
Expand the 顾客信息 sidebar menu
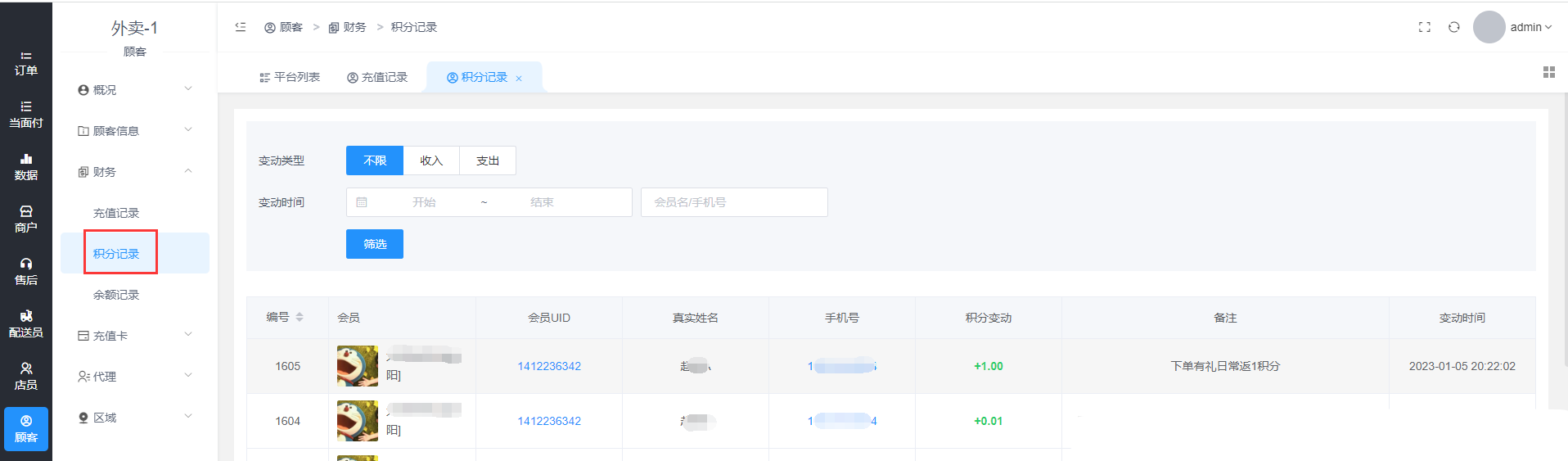[x=135, y=130]
